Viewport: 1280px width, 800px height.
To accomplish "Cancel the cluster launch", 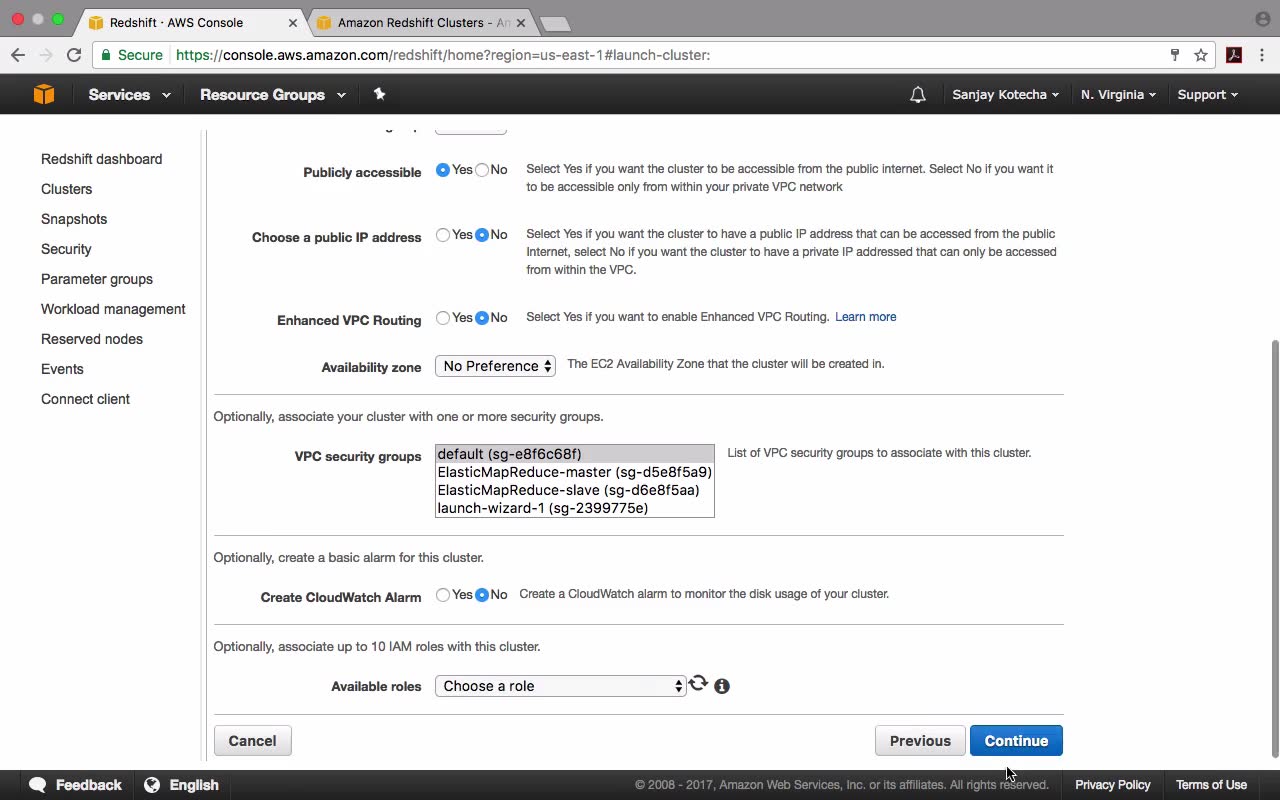I will pyautogui.click(x=252, y=741).
